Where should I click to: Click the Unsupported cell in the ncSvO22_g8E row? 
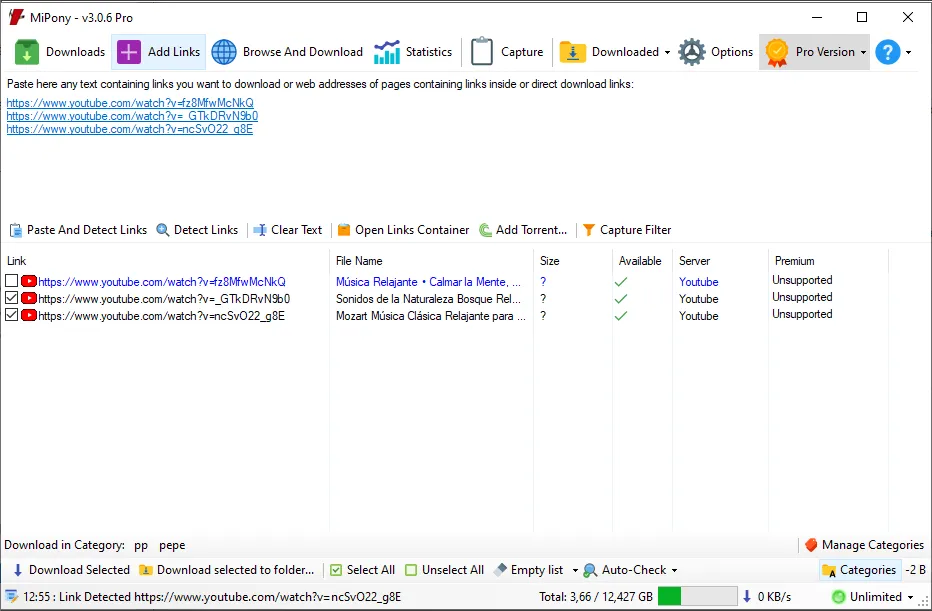[802, 314]
